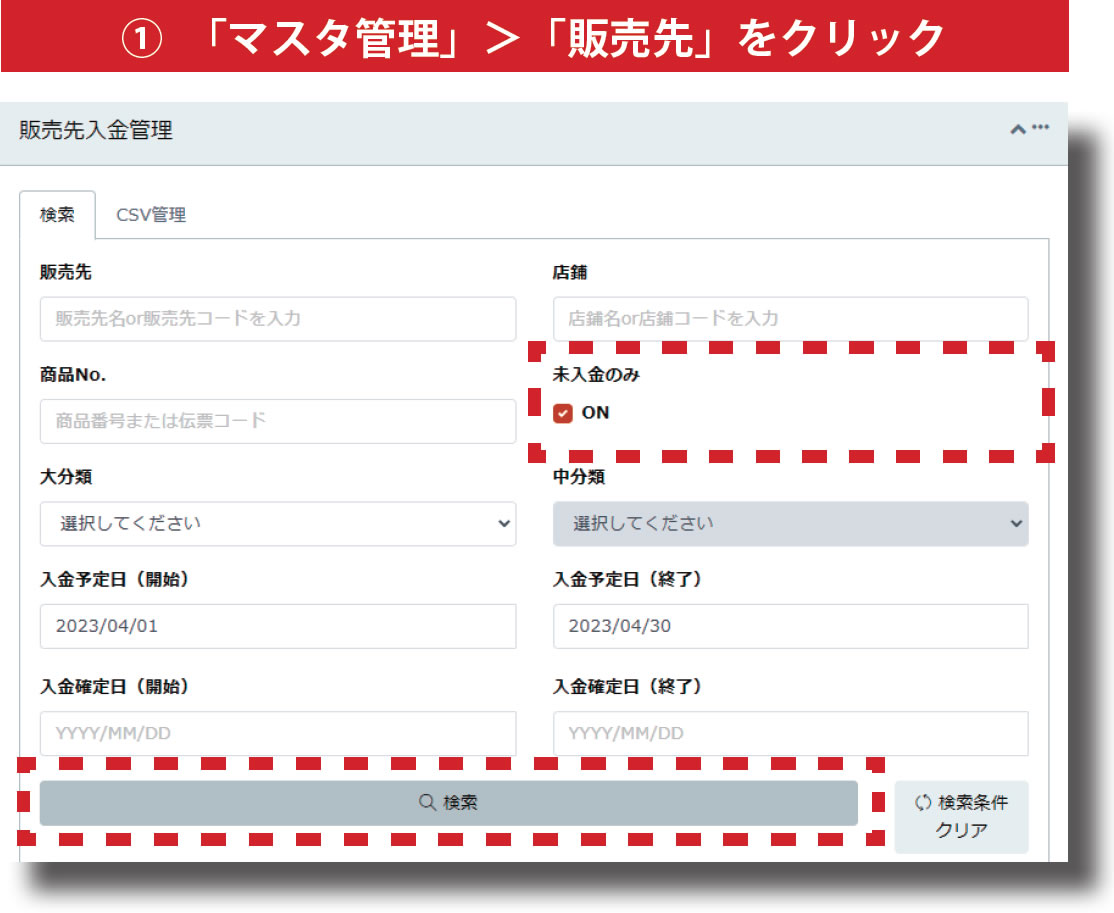Focus the 販売先 name or code field
Image resolution: width=1114 pixels, height=913 pixels.
click(x=278, y=319)
